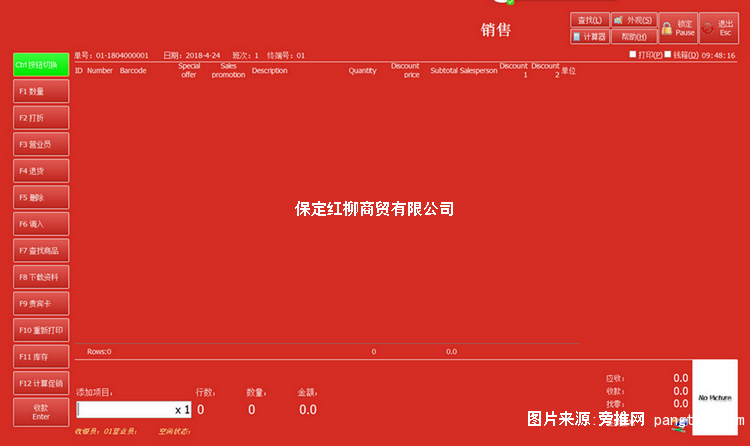
Task: Click the date 2018-4-24
Action: [203, 56]
